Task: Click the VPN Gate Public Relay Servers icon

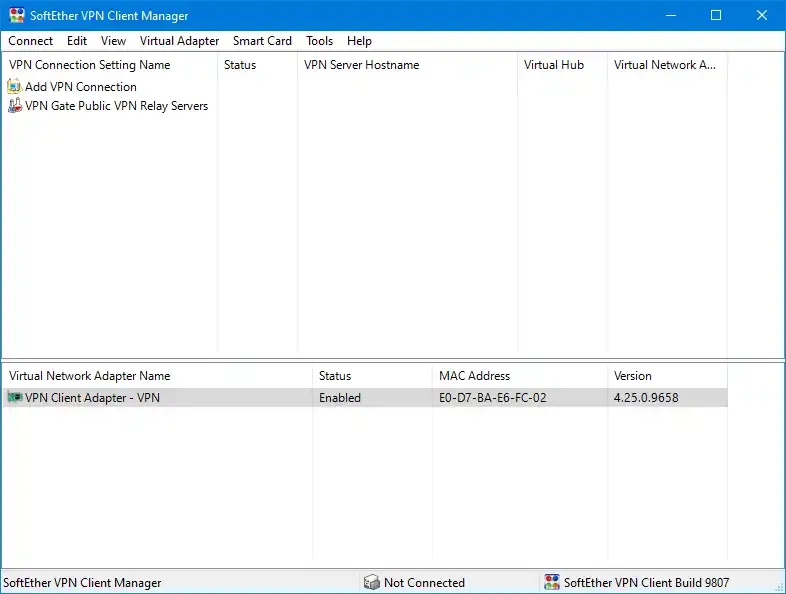Action: (x=15, y=106)
